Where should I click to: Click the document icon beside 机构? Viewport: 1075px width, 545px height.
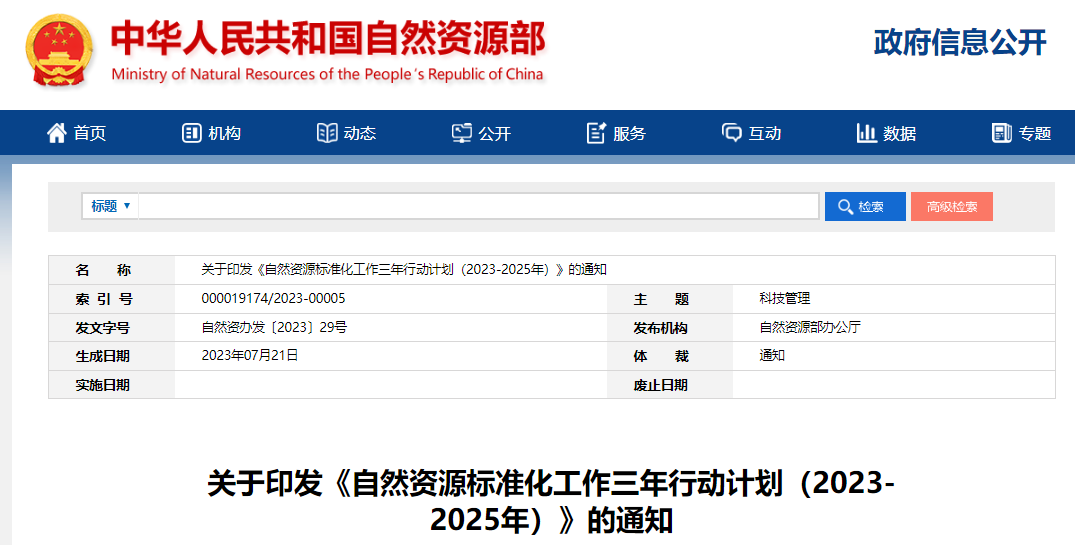[191, 133]
